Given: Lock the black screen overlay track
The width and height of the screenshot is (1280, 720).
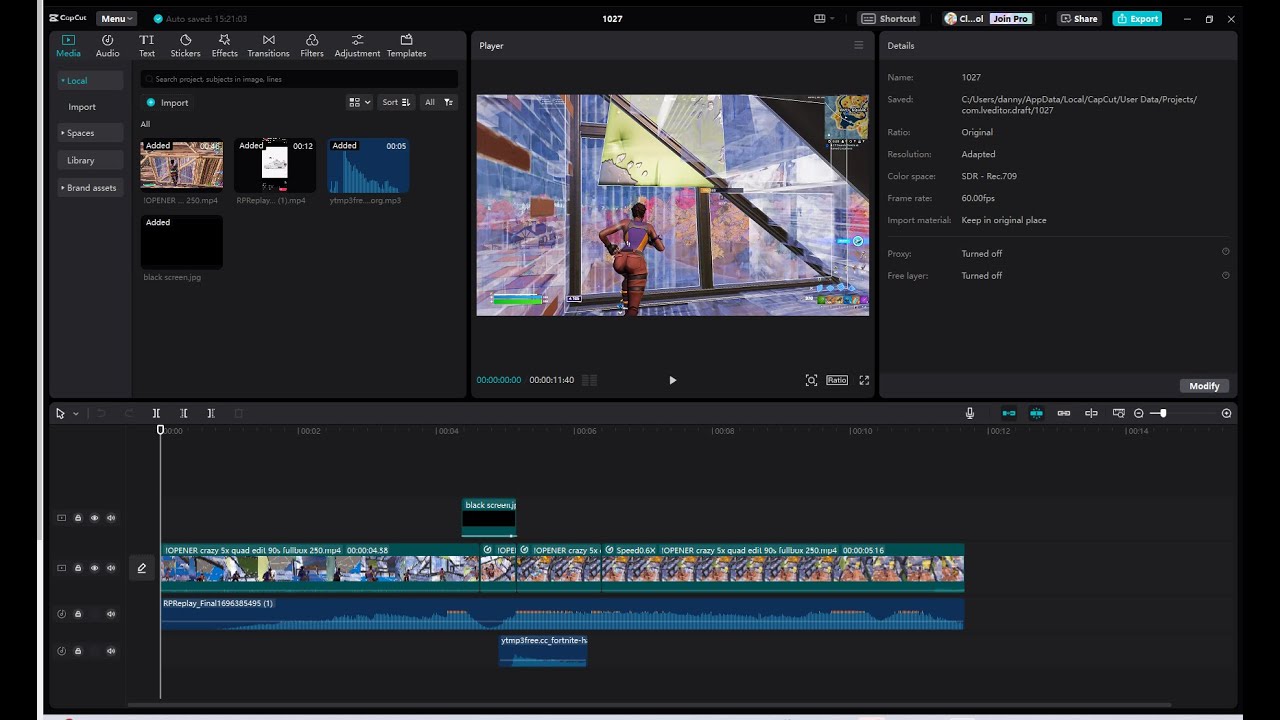Looking at the screenshot, I should click(x=78, y=518).
